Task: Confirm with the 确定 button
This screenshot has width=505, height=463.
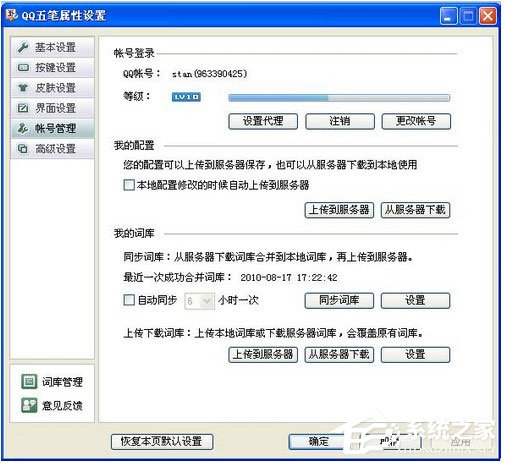Action: [318, 442]
